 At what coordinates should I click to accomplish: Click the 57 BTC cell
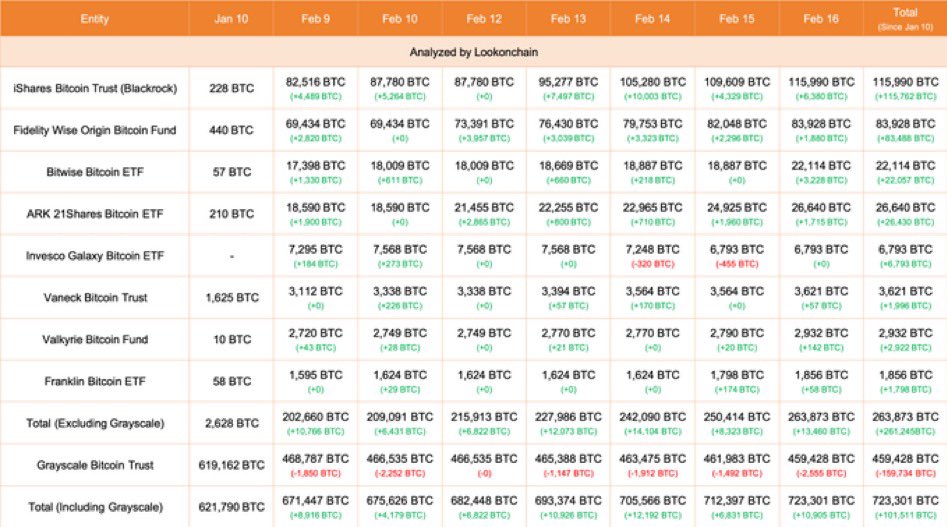click(231, 172)
